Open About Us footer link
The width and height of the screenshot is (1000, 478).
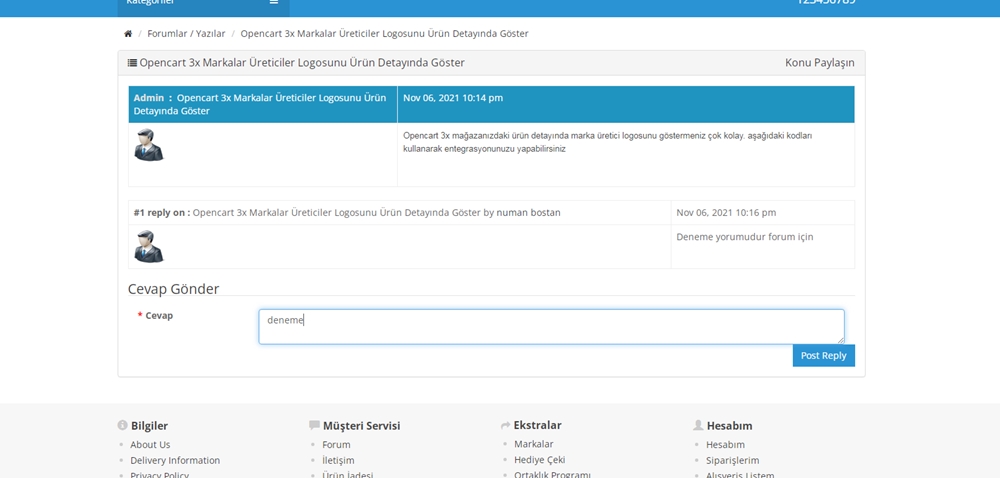click(150, 445)
